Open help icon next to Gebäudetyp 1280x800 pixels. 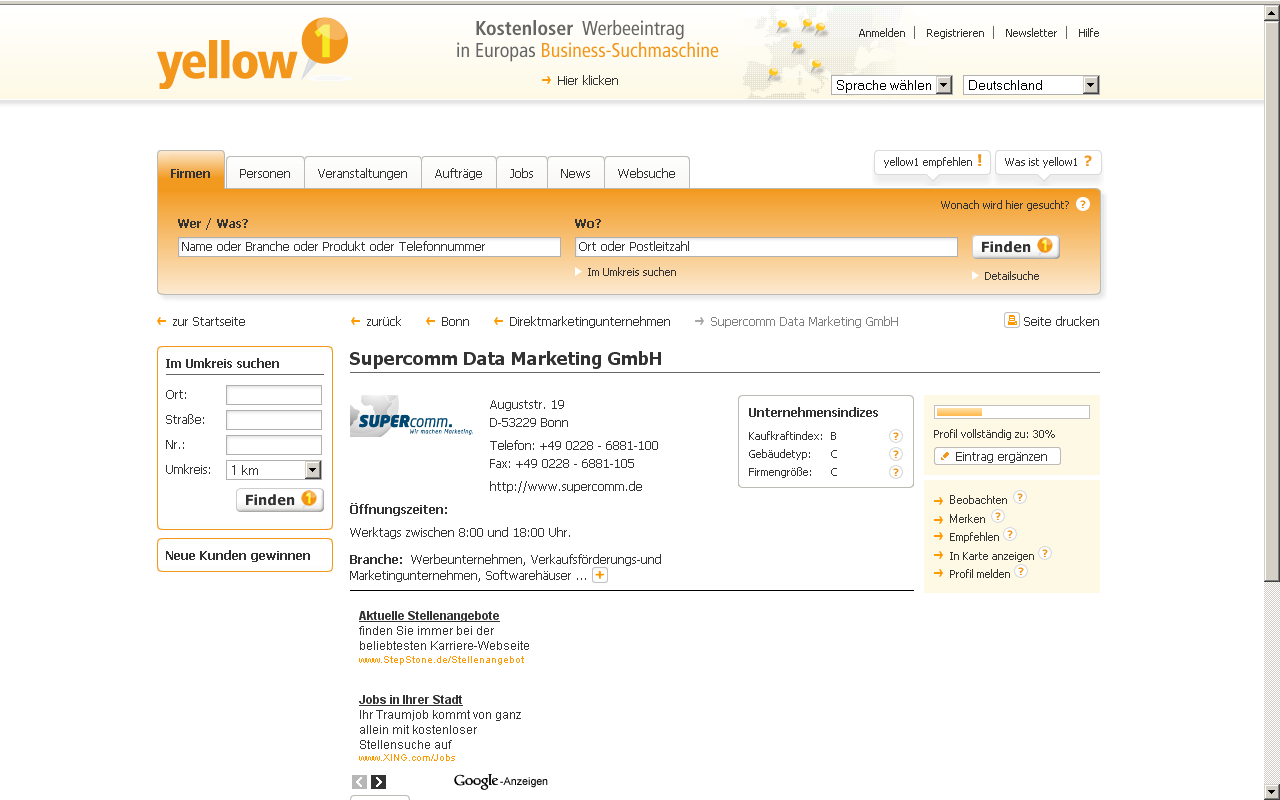pyautogui.click(x=896, y=454)
